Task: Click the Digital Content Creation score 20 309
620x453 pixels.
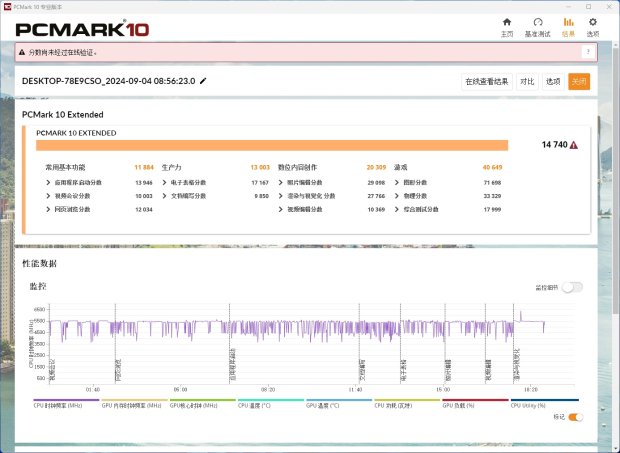Action: click(376, 168)
